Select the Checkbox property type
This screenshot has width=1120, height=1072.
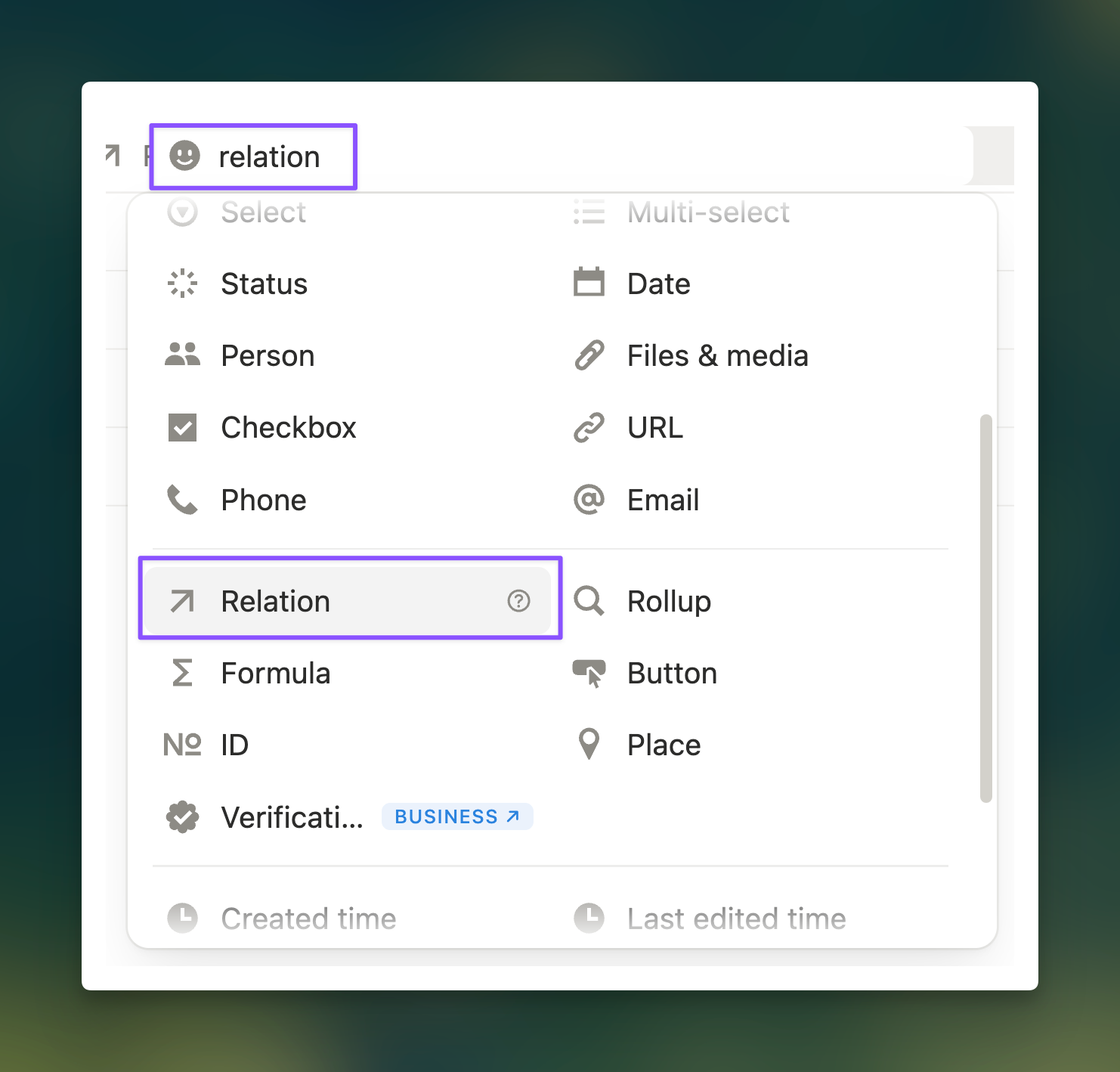[288, 428]
